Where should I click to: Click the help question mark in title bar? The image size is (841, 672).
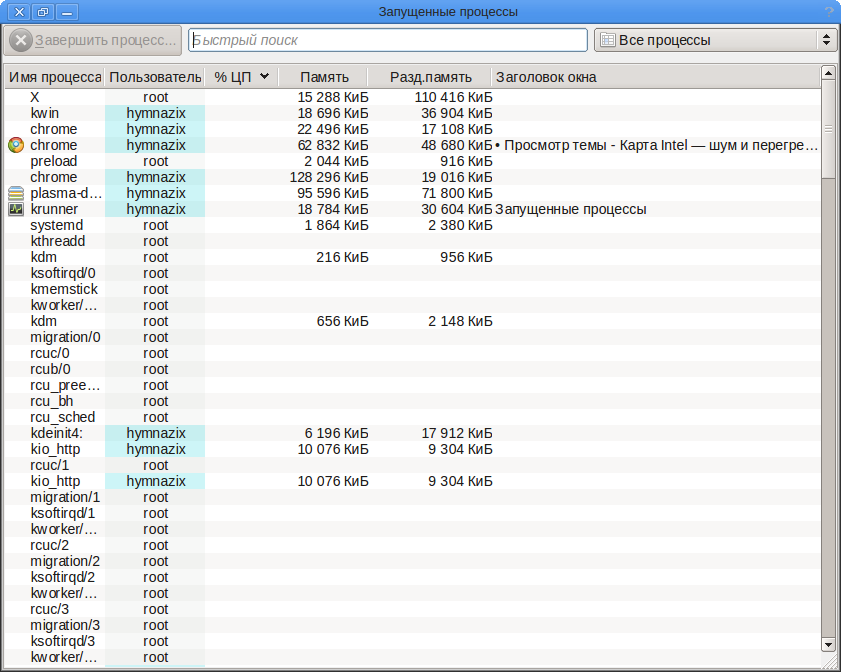[x=828, y=12]
